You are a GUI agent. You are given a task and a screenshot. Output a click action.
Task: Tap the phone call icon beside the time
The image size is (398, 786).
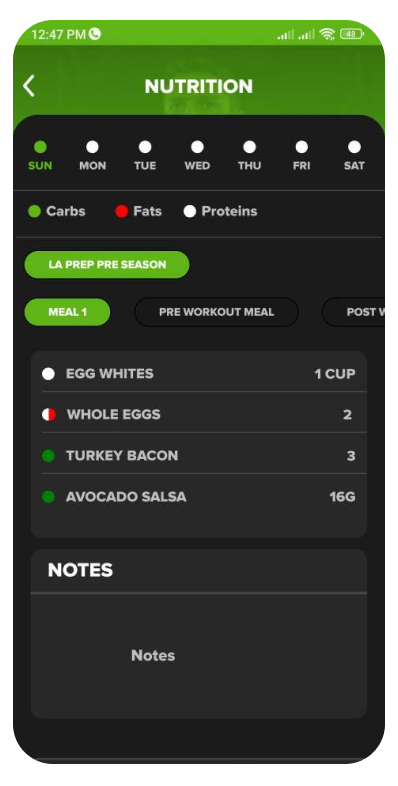pos(95,34)
